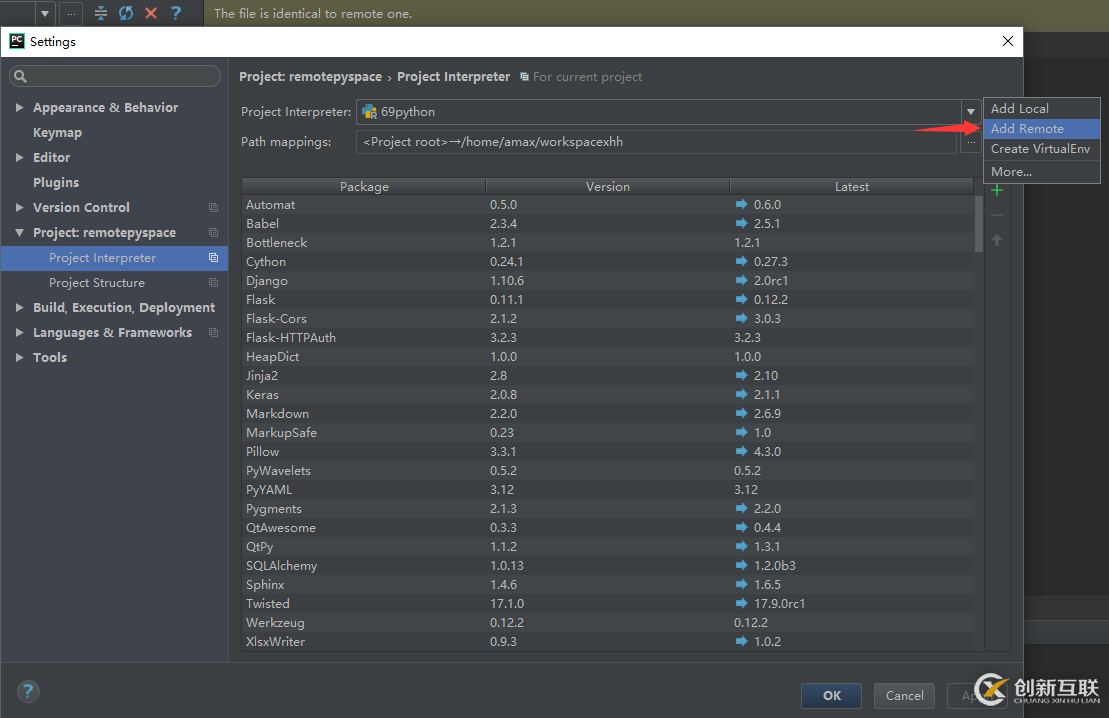The width and height of the screenshot is (1109, 718).
Task: Open help via question mark at dialog bottom
Action: [x=28, y=691]
